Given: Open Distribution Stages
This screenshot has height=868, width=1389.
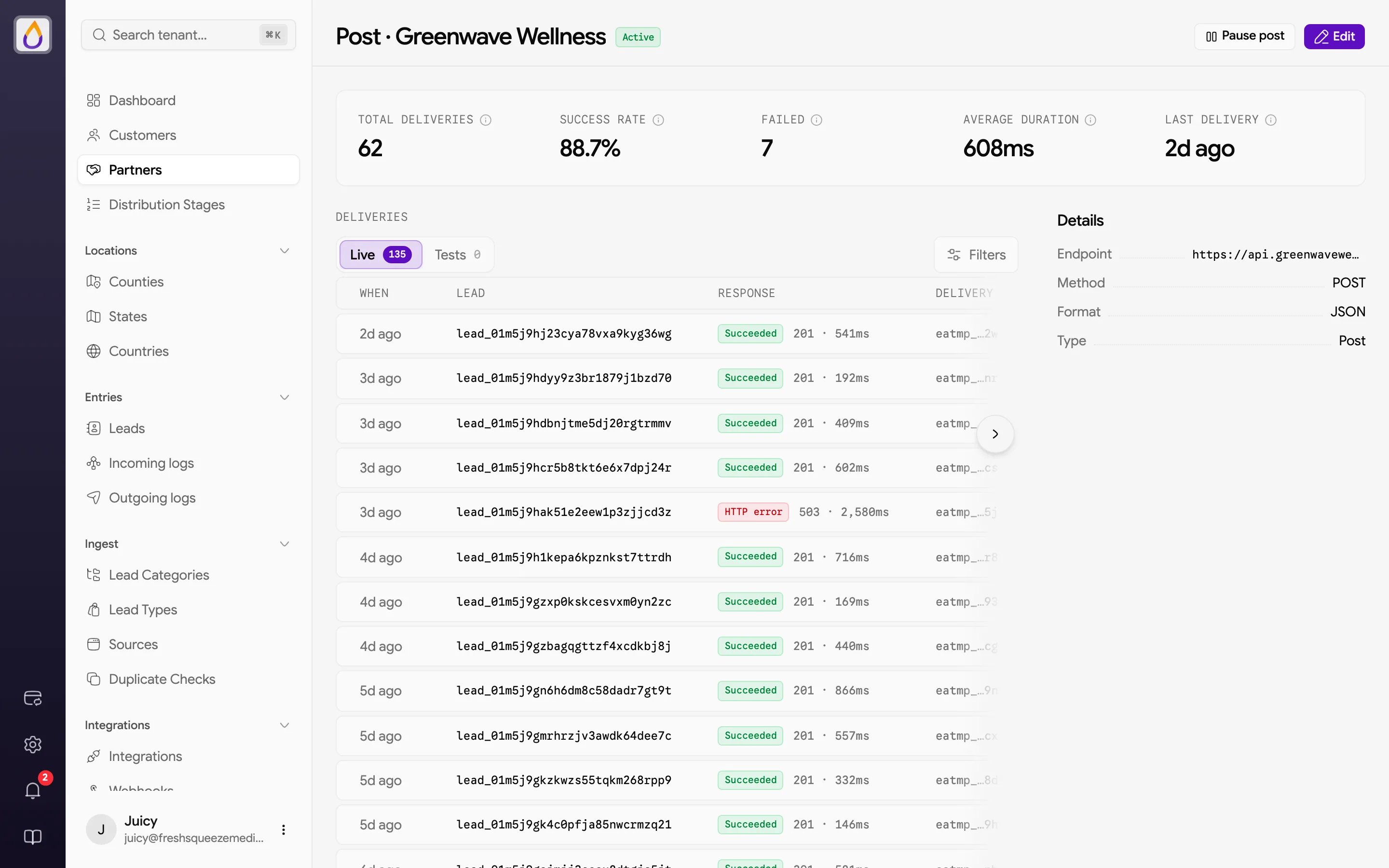Looking at the screenshot, I should [x=188, y=204].
